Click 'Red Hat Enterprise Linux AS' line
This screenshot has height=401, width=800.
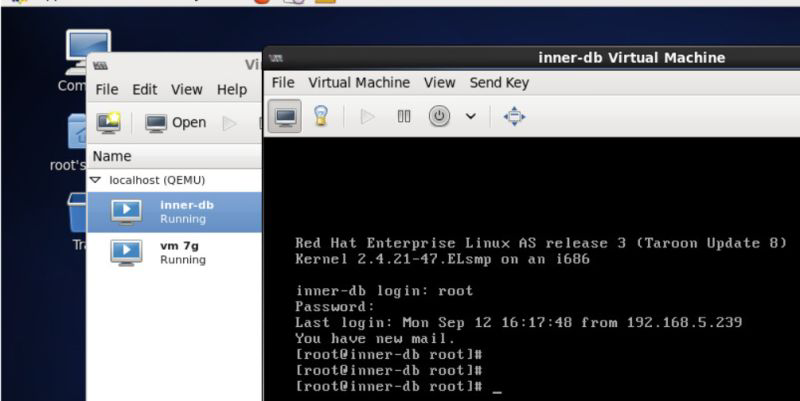coord(541,243)
